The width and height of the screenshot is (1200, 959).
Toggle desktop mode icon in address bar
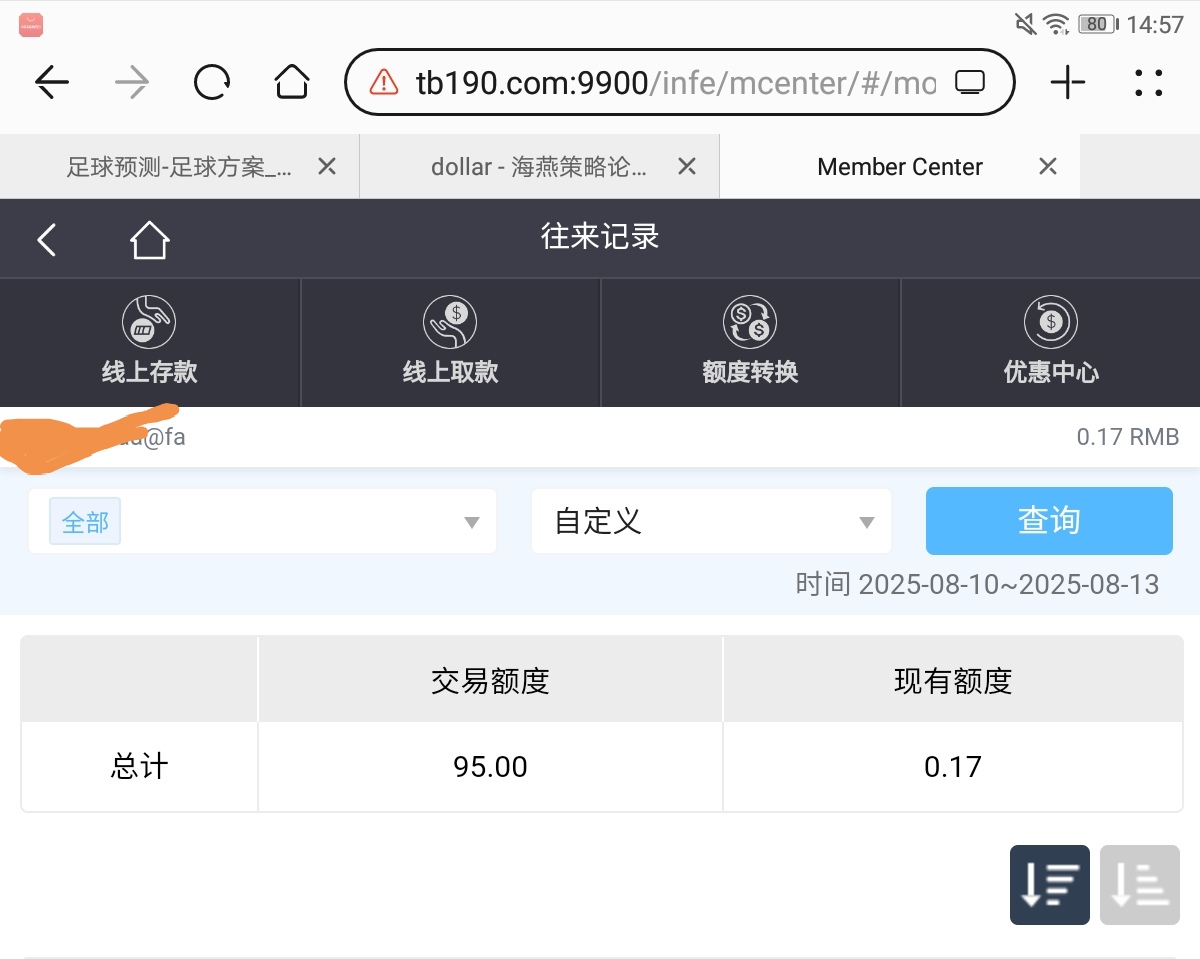click(970, 83)
